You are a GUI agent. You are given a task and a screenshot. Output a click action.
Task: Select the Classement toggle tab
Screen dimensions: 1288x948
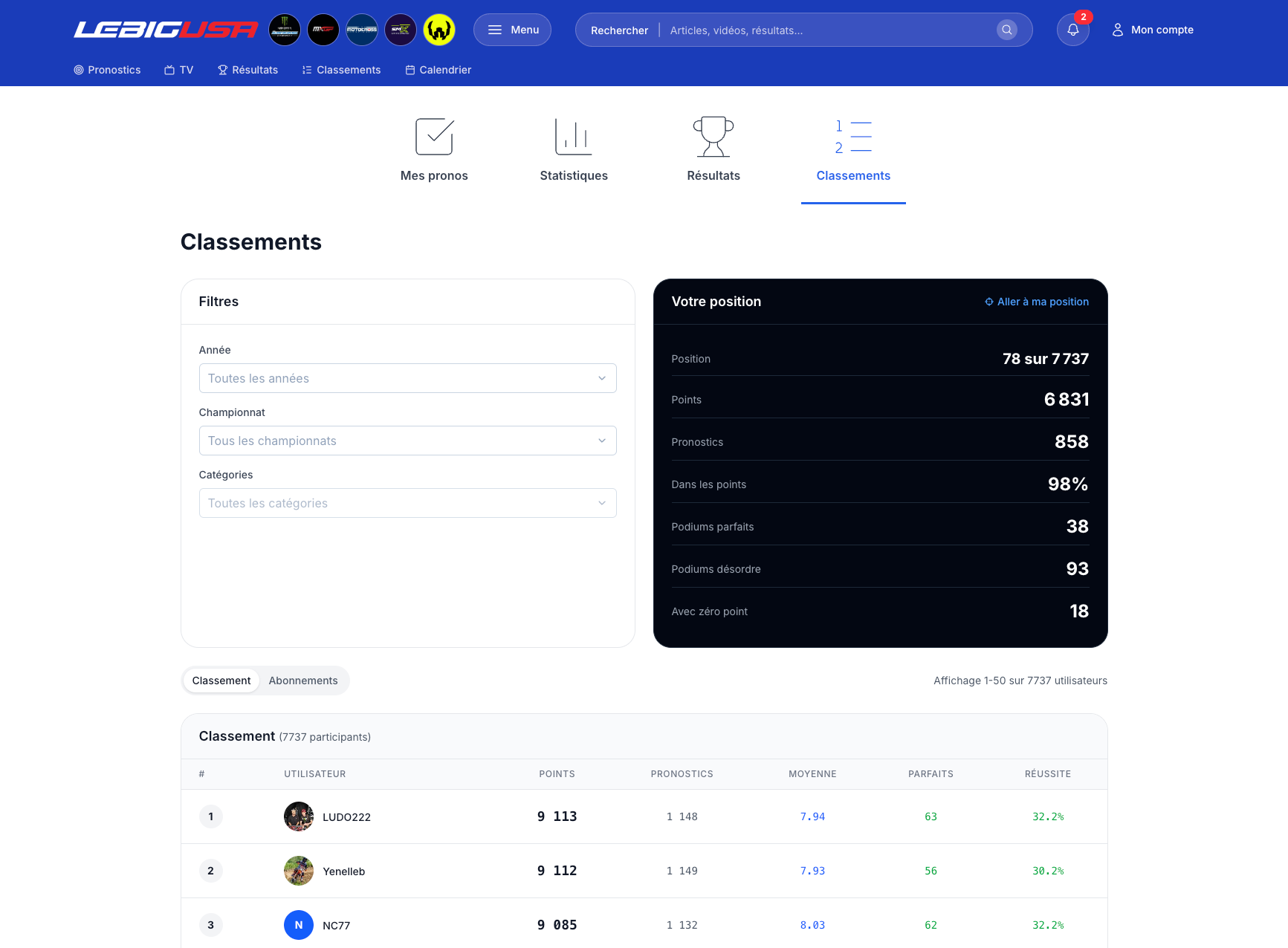tap(221, 681)
